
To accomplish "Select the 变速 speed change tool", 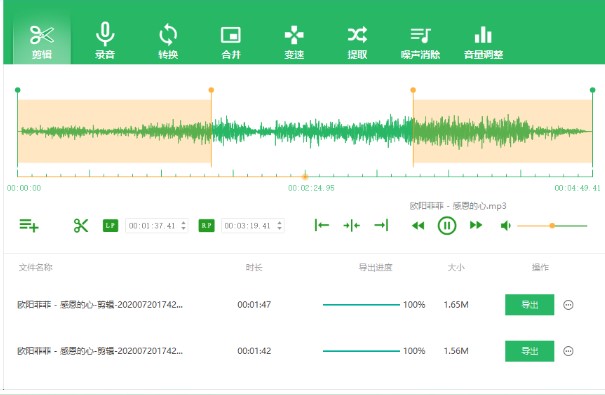I will [x=294, y=41].
